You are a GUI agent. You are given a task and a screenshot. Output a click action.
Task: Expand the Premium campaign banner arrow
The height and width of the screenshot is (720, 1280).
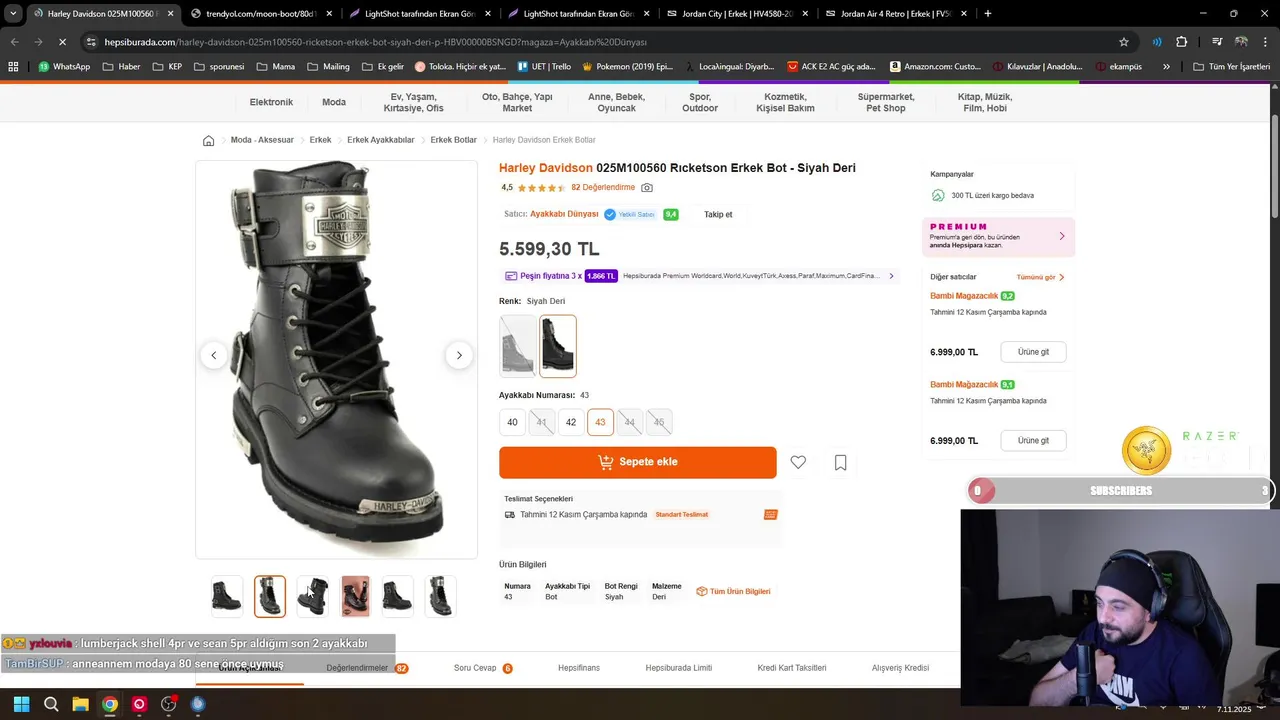click(1061, 236)
